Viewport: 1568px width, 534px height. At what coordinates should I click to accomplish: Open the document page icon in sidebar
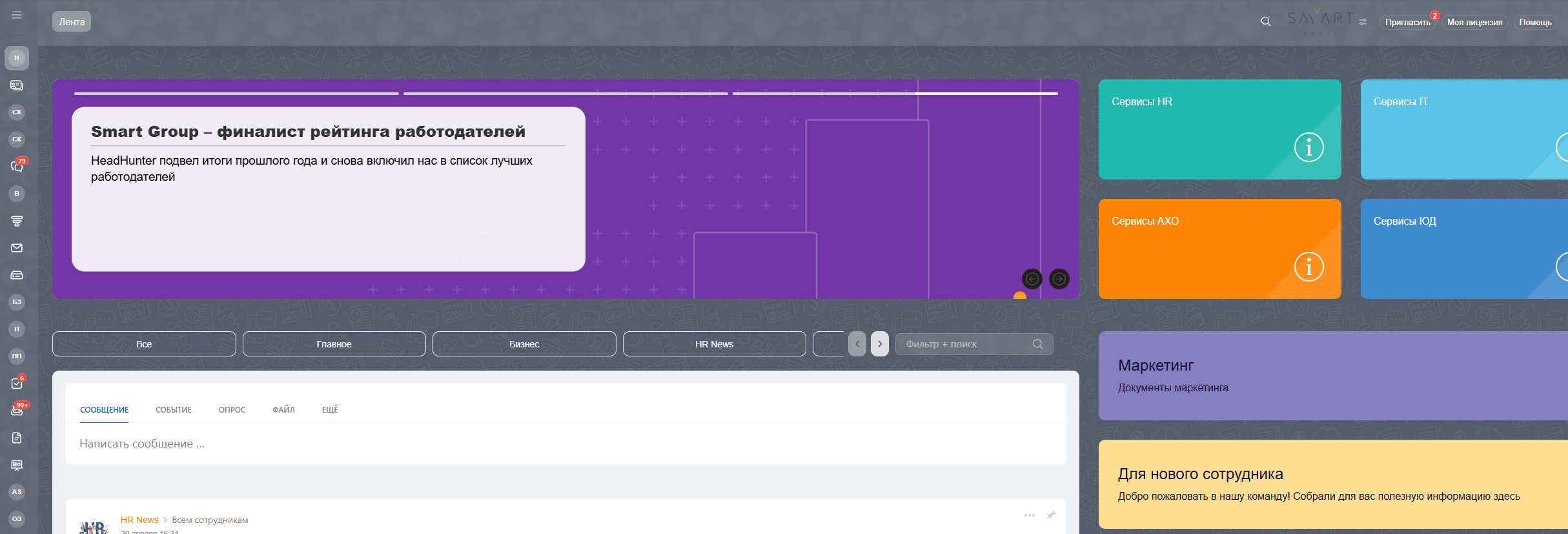(17, 438)
